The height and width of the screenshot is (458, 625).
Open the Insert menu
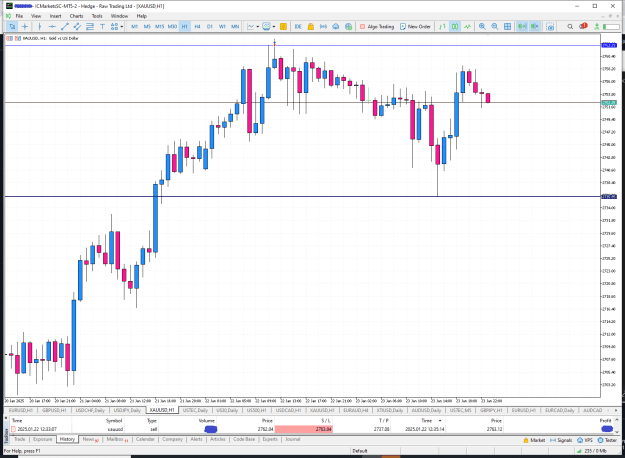point(55,16)
